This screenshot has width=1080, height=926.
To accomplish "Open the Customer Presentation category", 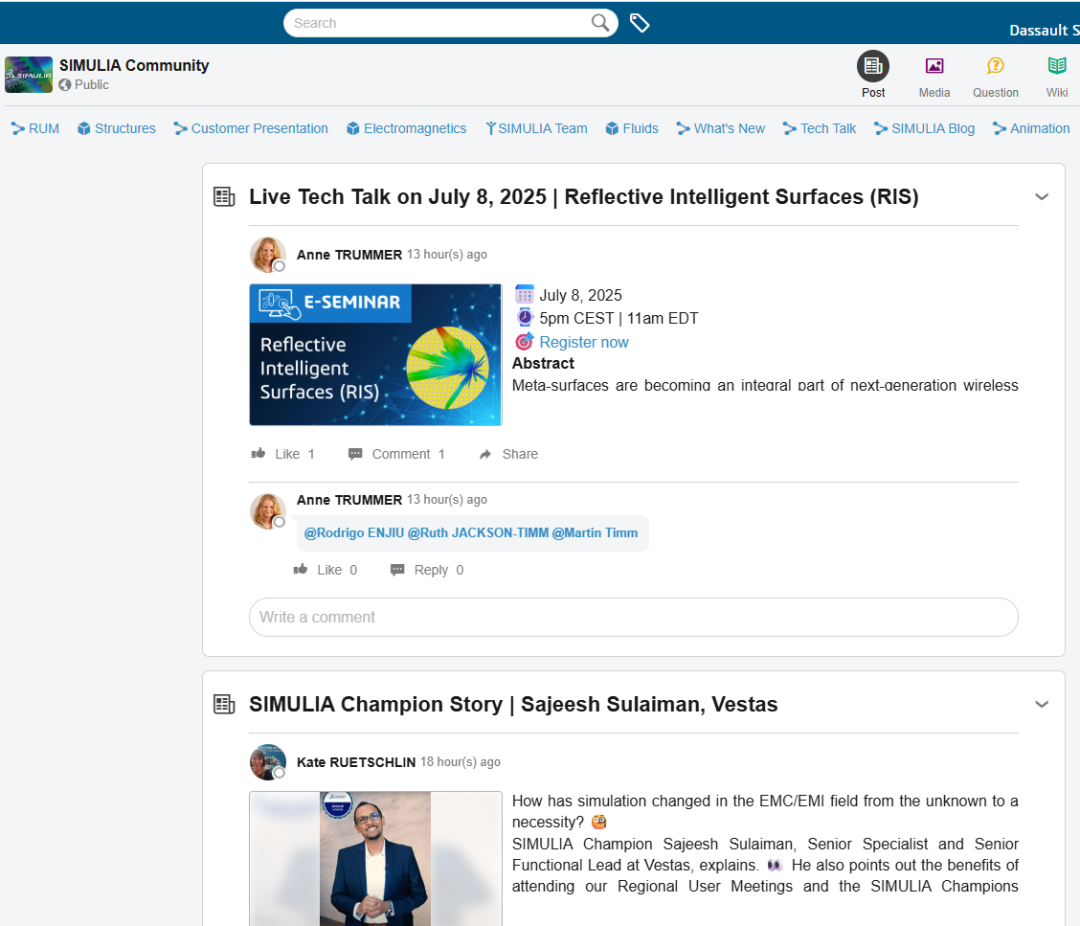I will pos(251,128).
